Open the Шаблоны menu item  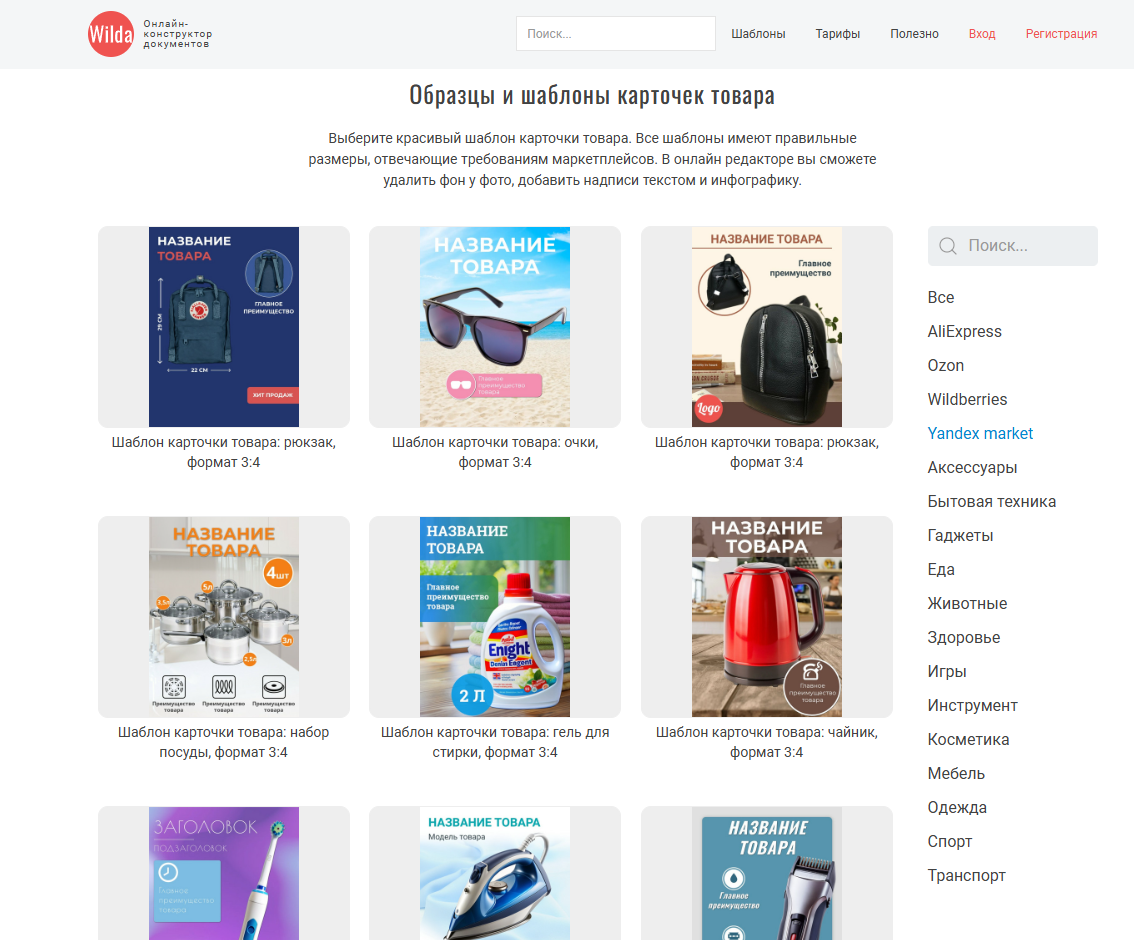758,34
